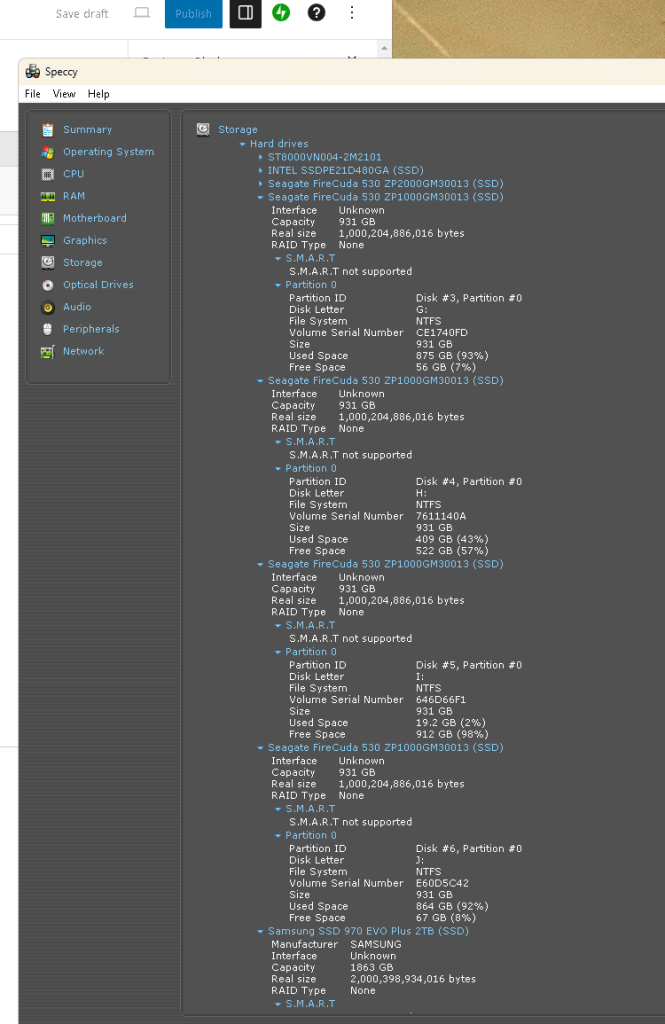Viewport: 665px width, 1024px height.
Task: Select the 67 GB (8%) free space value
Action: click(x=446, y=918)
